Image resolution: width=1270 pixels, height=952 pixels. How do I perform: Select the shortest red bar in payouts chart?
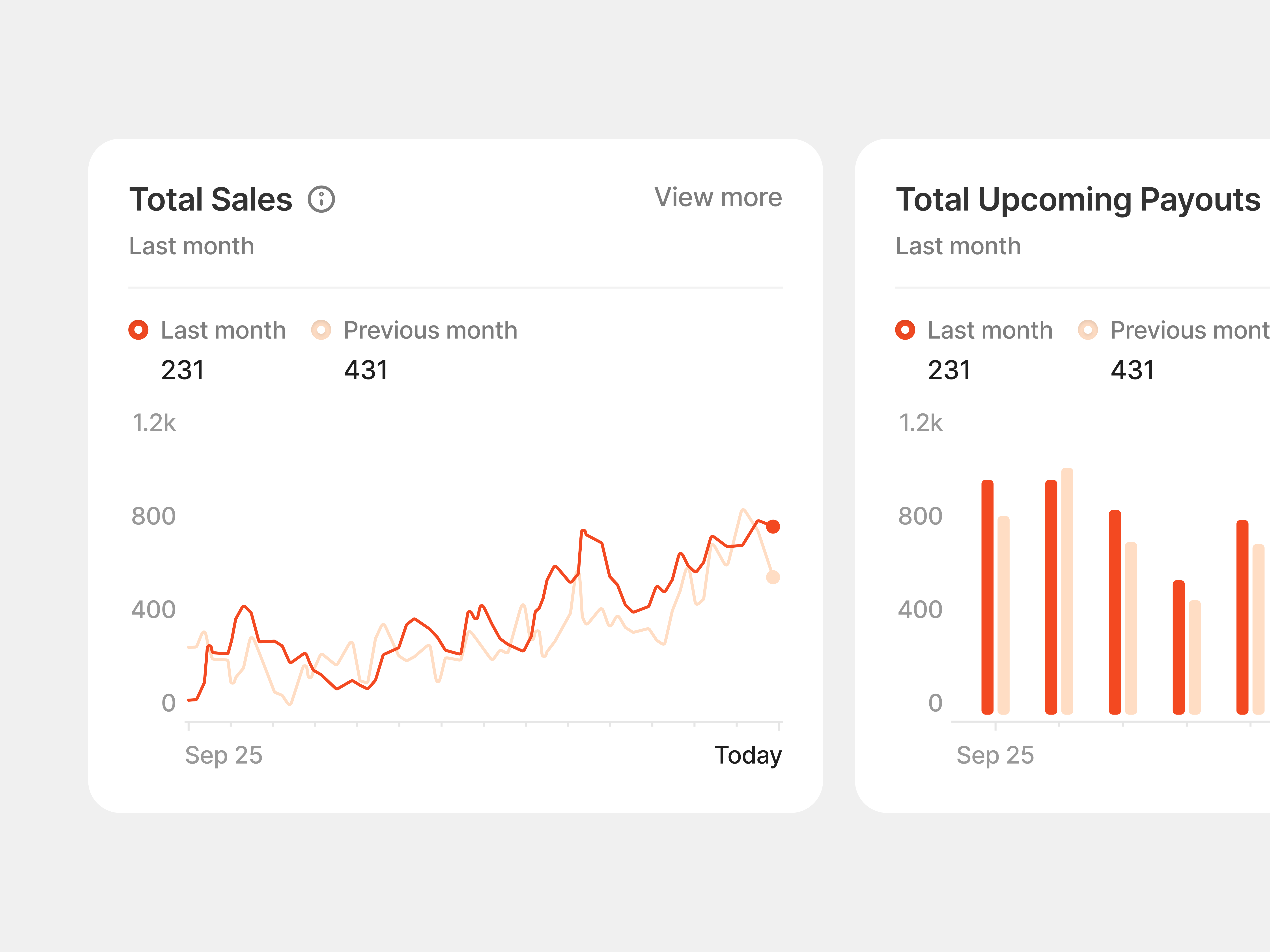[x=1179, y=647]
